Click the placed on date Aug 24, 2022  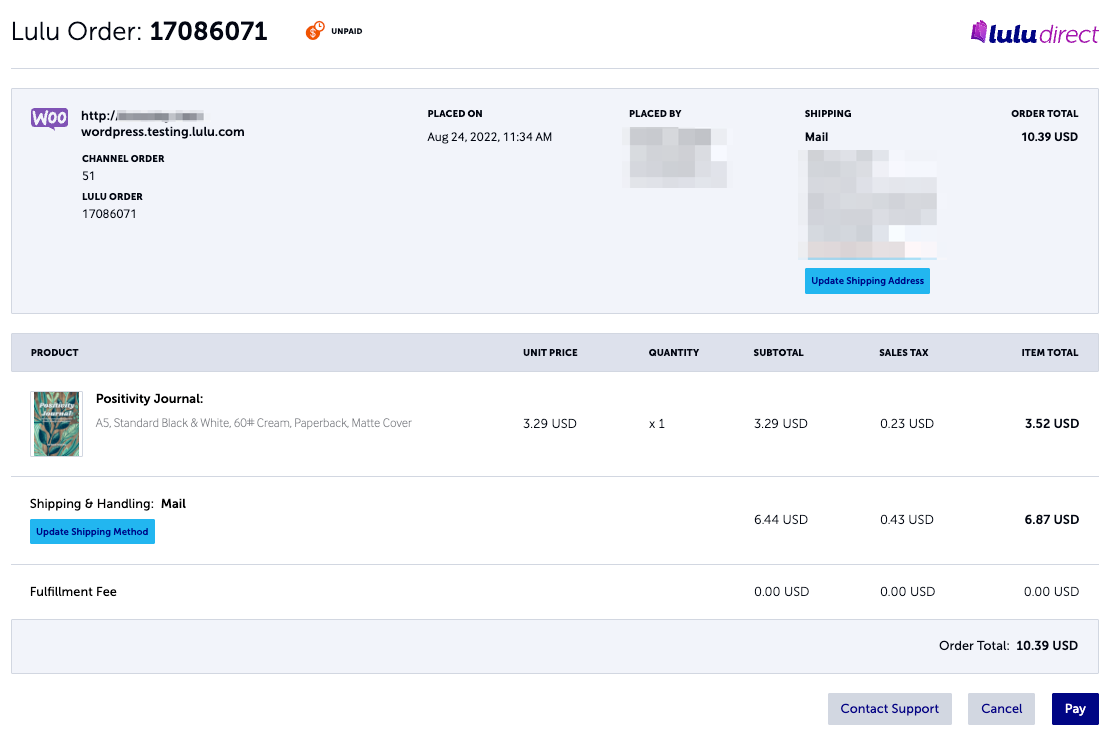(x=489, y=136)
